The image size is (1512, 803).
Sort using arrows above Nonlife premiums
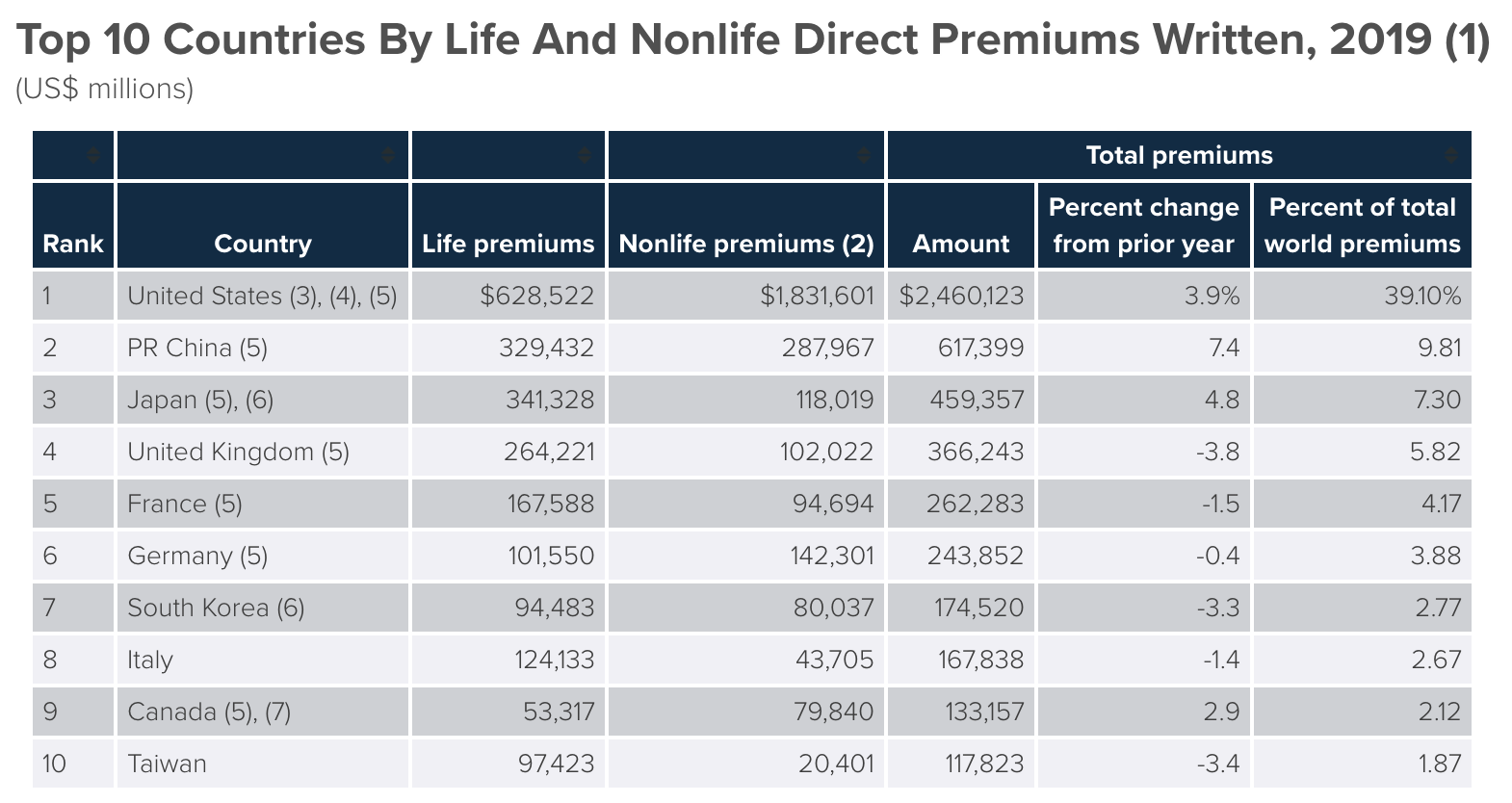click(x=864, y=156)
